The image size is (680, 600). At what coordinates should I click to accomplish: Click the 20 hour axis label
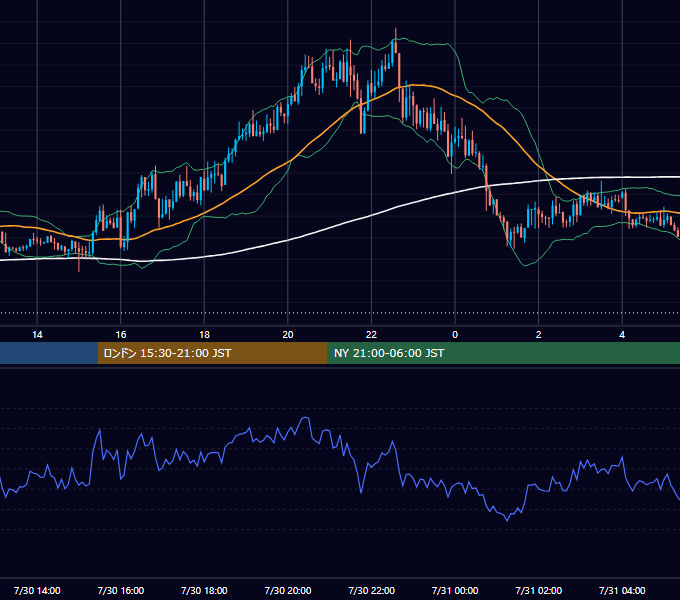pos(288,335)
